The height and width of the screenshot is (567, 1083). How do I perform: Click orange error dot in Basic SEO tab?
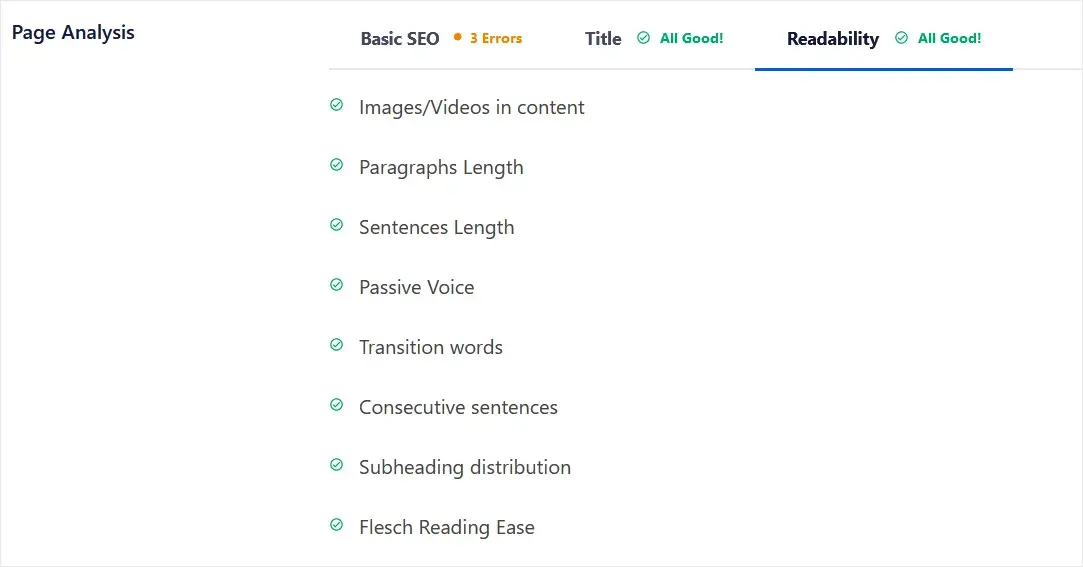[457, 37]
